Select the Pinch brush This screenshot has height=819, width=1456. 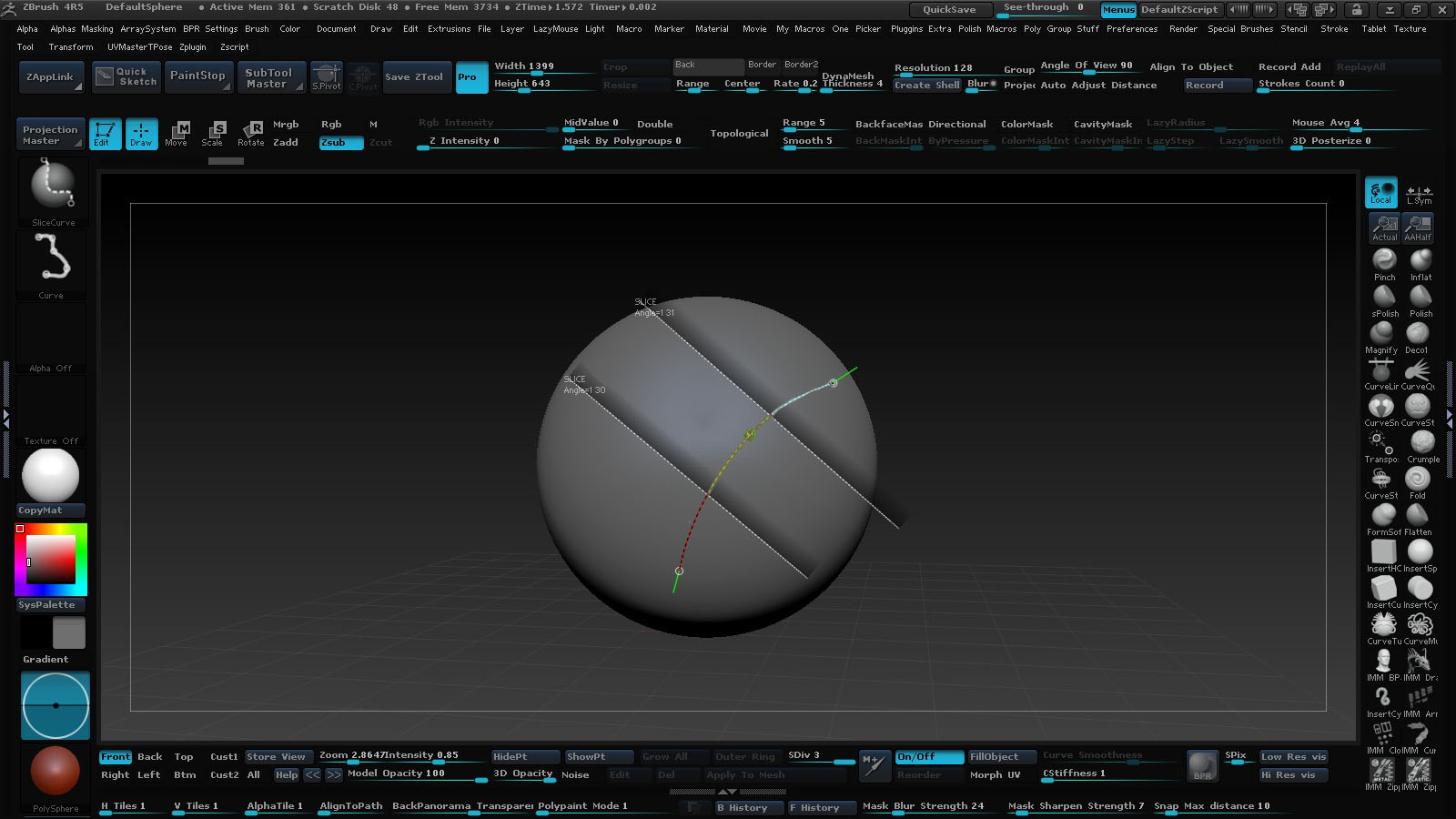(x=1384, y=264)
